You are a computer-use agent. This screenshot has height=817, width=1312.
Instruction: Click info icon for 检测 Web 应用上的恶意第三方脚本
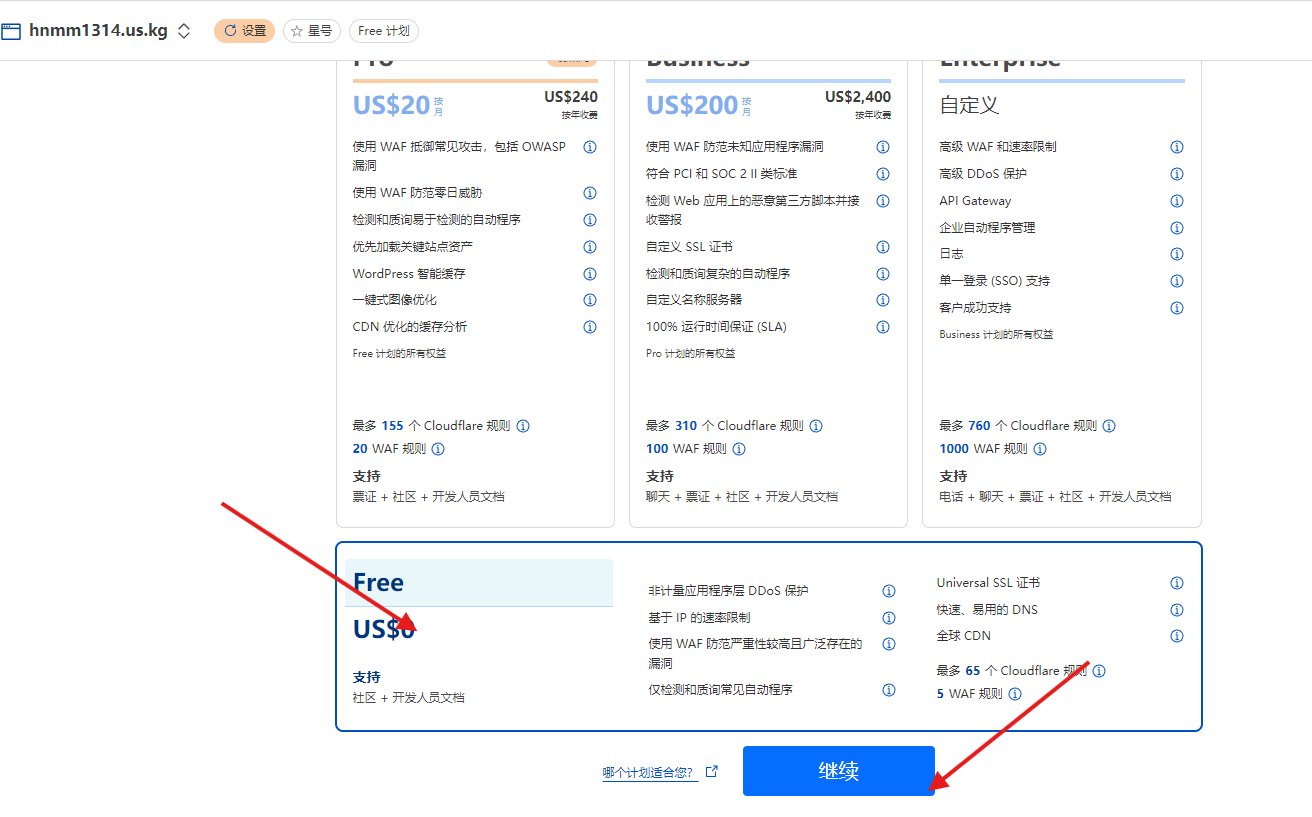tap(883, 201)
